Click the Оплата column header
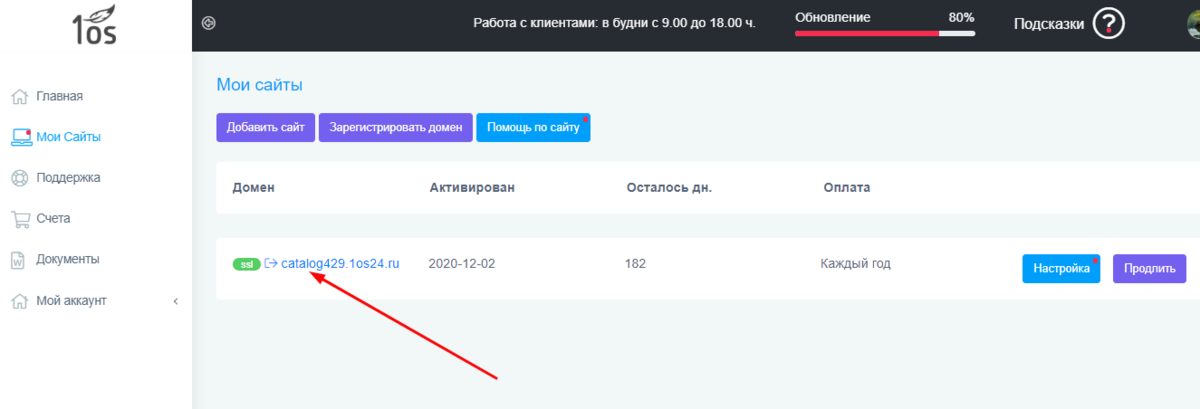The image size is (1200, 409). (847, 187)
